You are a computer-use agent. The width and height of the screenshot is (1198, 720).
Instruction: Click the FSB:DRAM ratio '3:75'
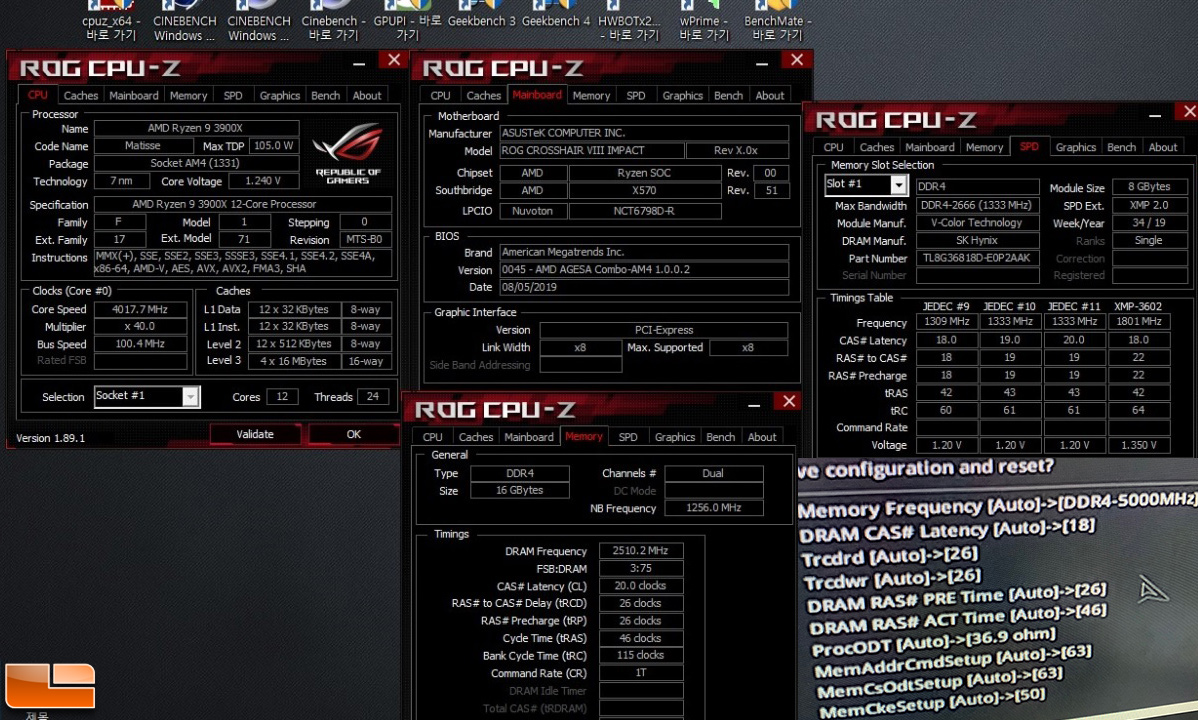[x=641, y=568]
